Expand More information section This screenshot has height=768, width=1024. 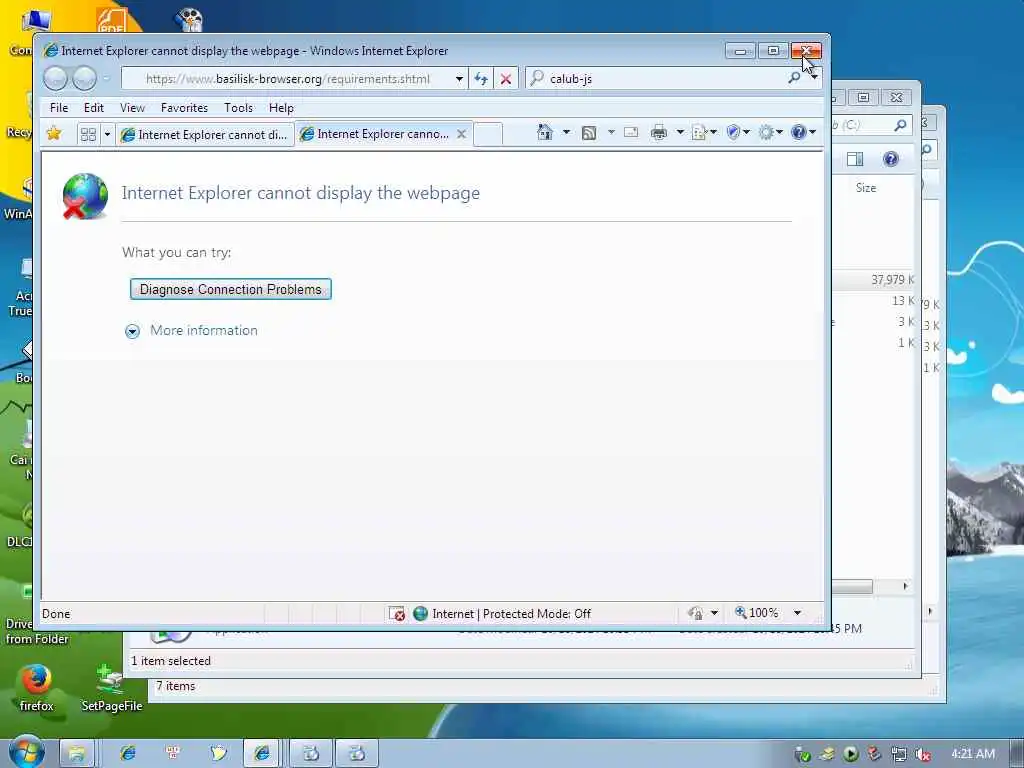133,331
